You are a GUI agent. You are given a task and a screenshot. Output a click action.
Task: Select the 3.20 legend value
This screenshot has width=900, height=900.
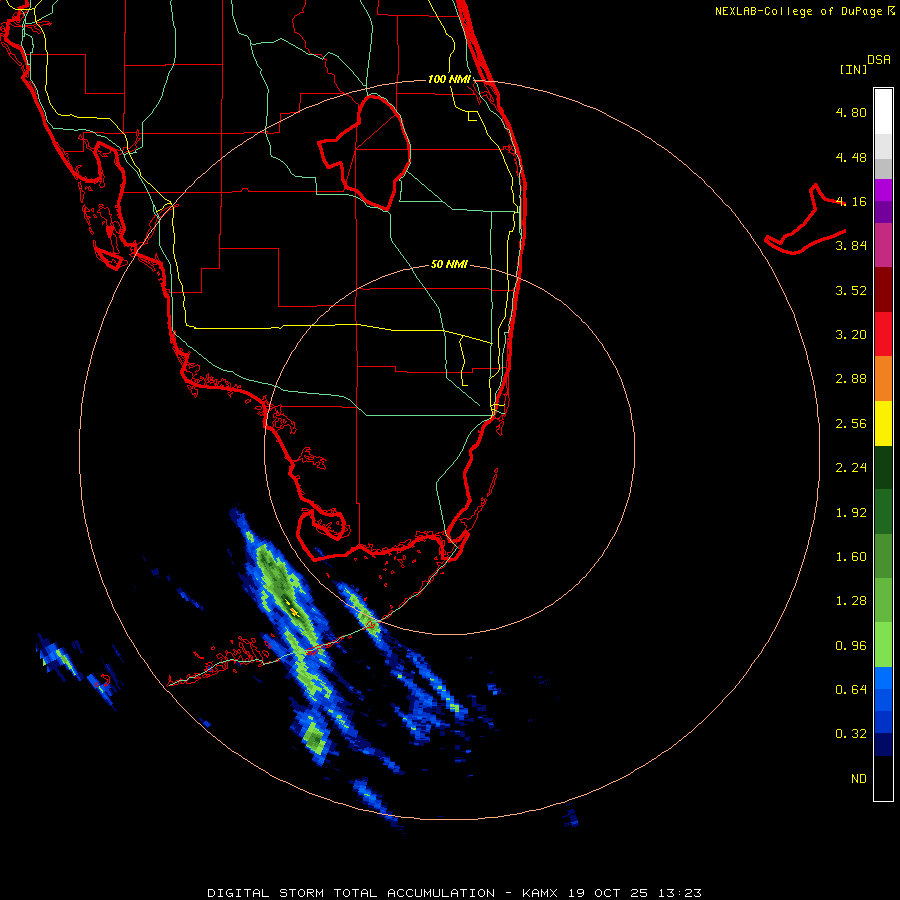pyautogui.click(x=851, y=335)
